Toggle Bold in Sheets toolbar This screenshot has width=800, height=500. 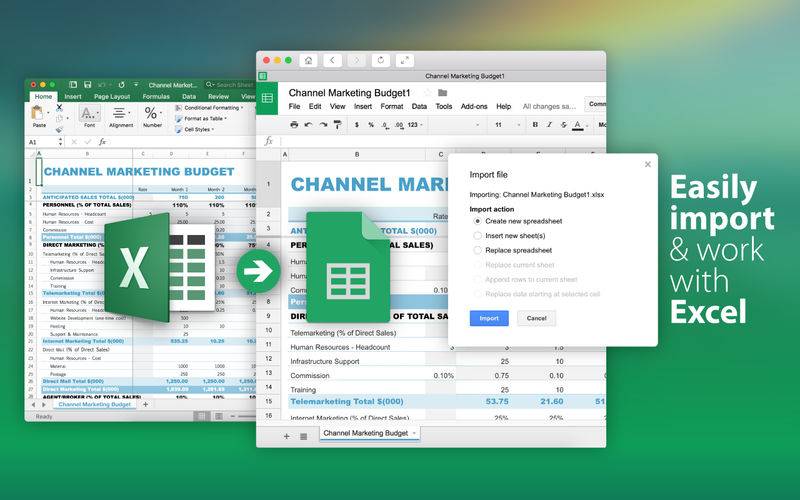pyautogui.click(x=535, y=124)
